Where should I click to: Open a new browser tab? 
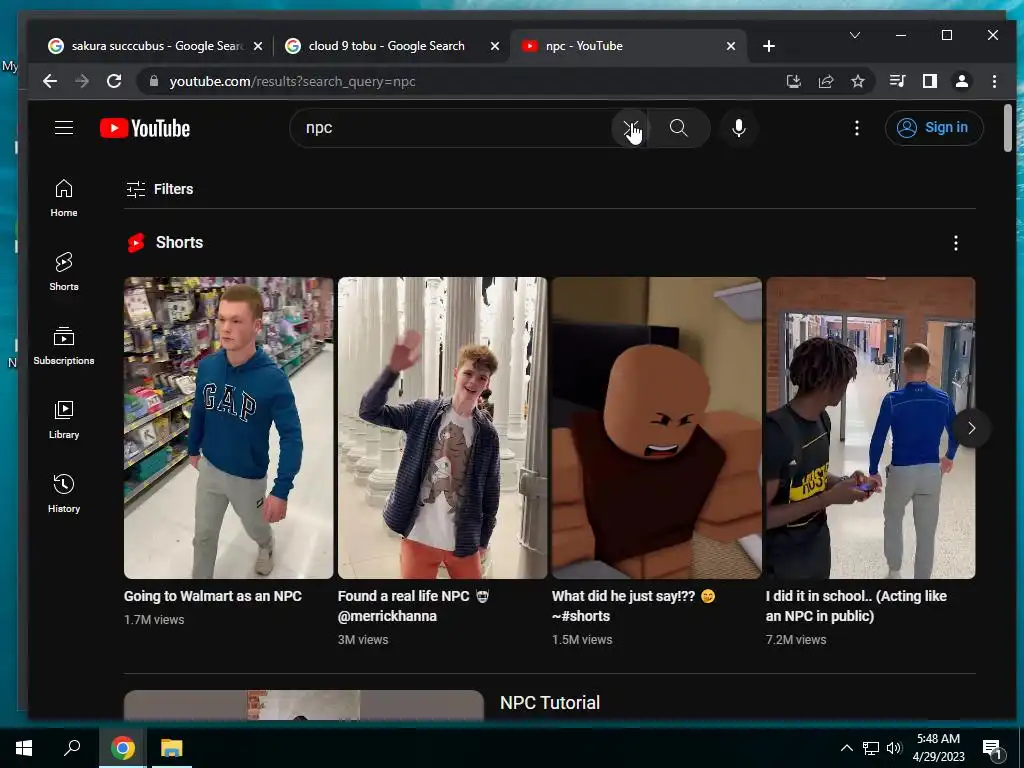pos(769,46)
